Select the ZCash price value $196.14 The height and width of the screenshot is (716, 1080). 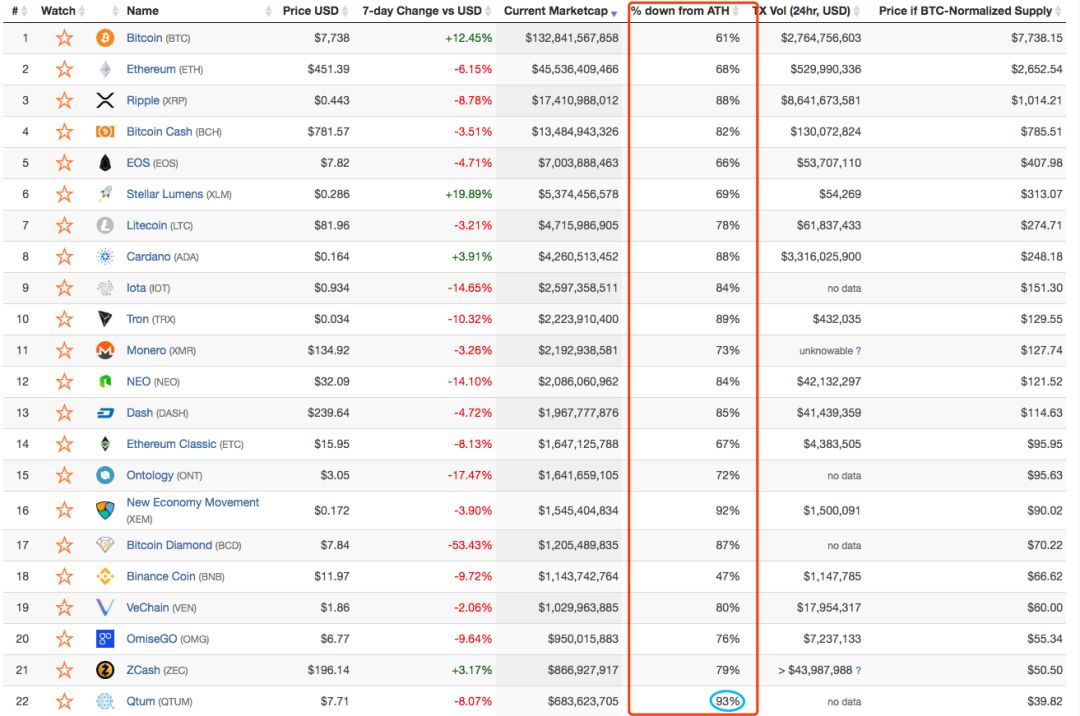coord(329,670)
